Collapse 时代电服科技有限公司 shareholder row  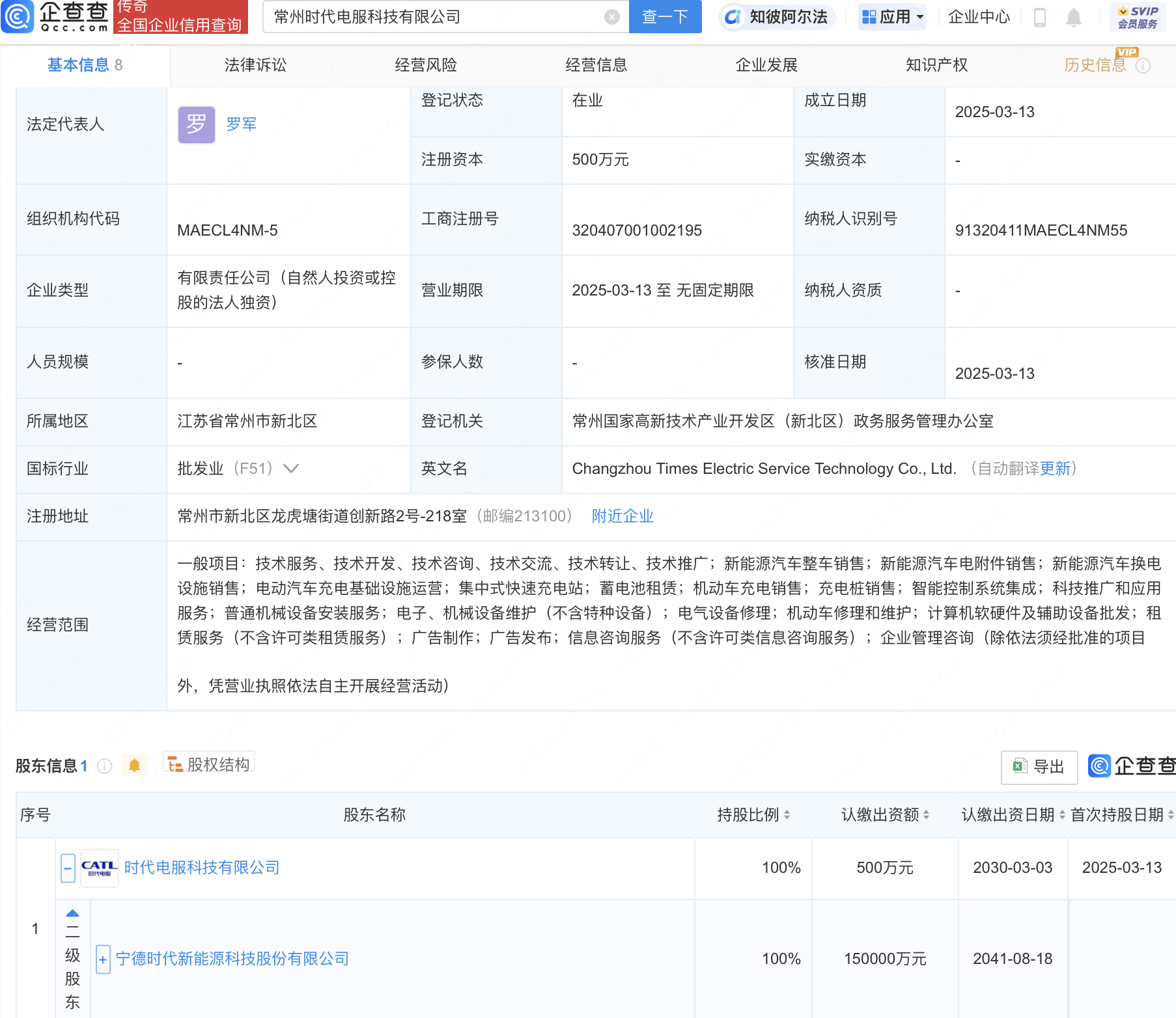tap(68, 868)
